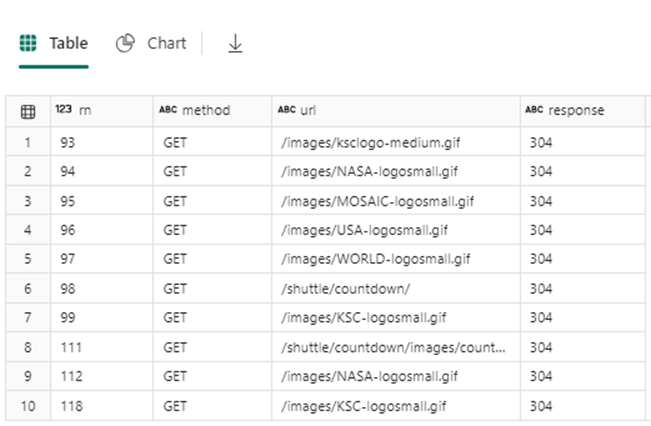This screenshot has height=426, width=651.
Task: Click the method column header
Action: click(205, 110)
